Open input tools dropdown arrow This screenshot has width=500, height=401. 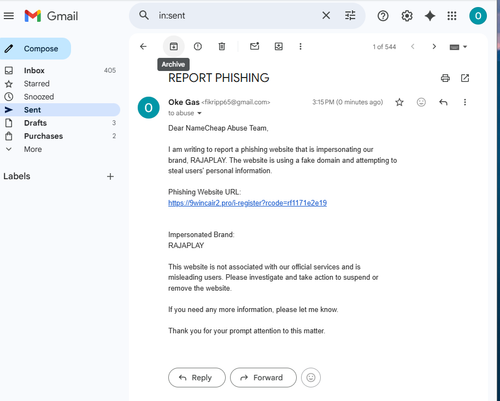click(x=465, y=47)
